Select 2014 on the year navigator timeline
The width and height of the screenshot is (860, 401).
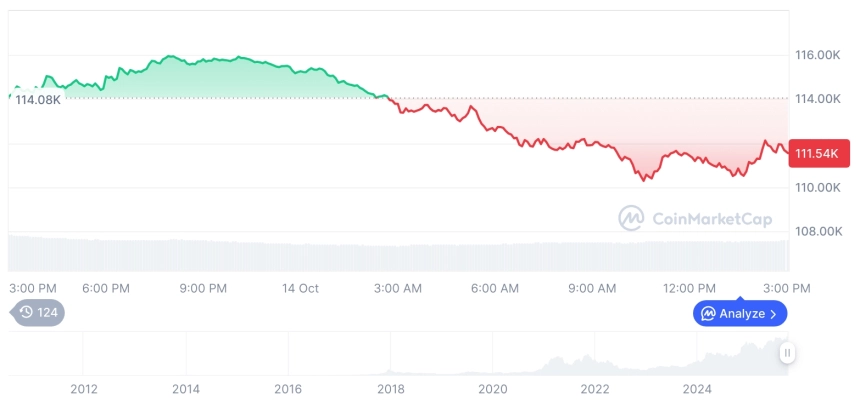click(185, 388)
